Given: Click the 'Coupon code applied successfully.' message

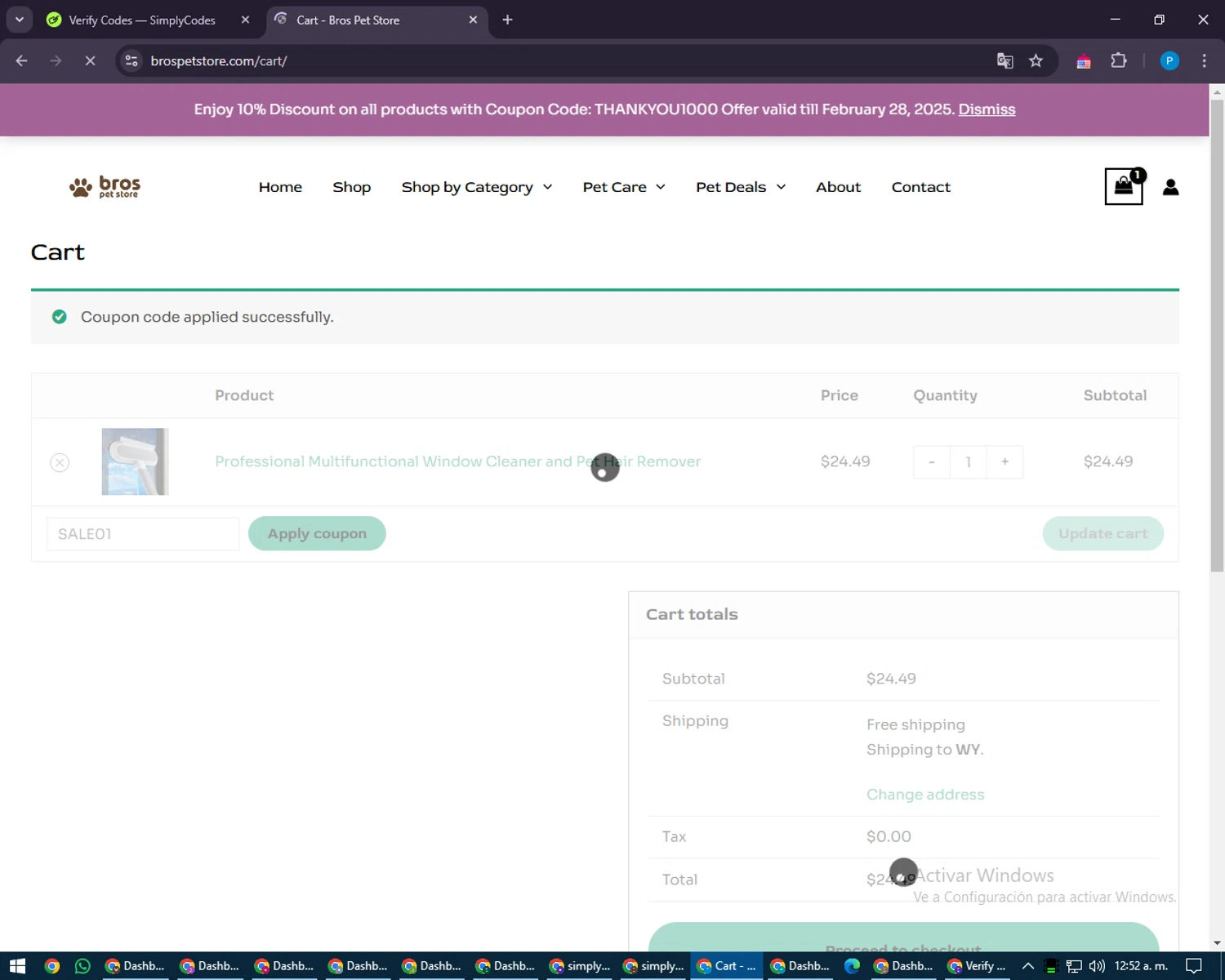Looking at the screenshot, I should (207, 317).
